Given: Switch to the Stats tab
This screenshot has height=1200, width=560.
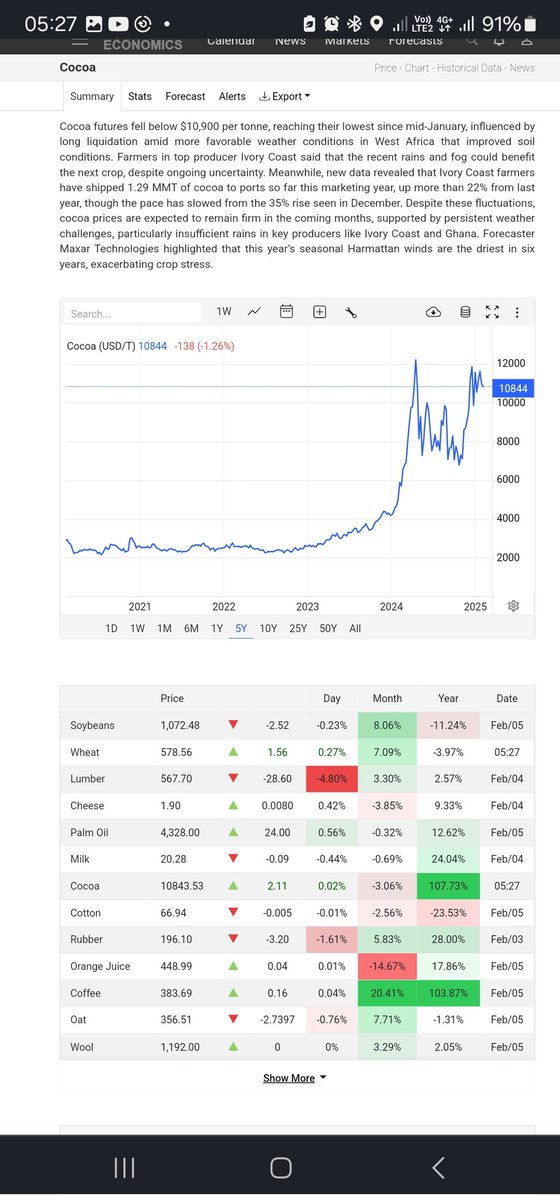Looking at the screenshot, I should 140,97.
